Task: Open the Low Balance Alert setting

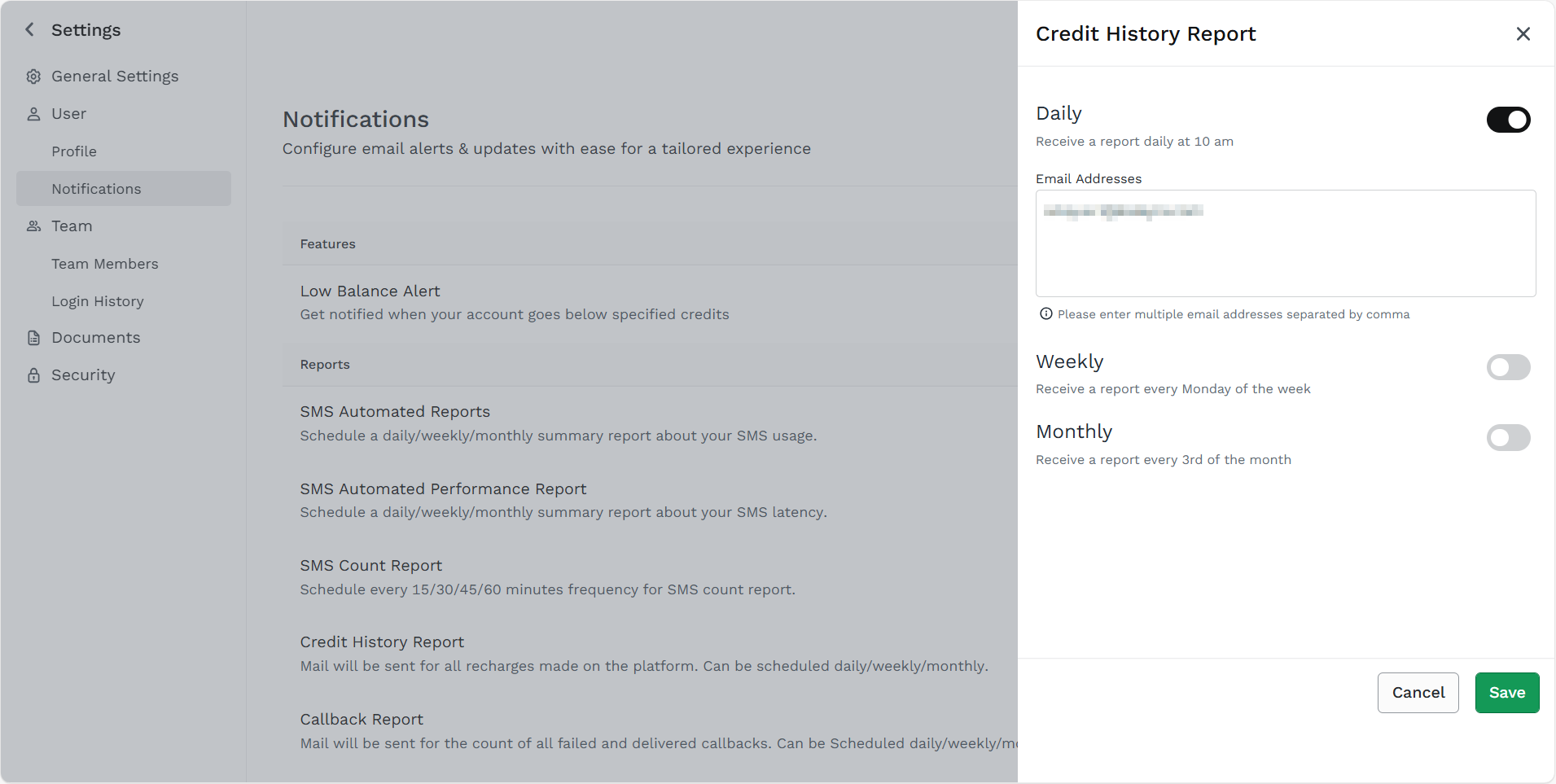Action: tap(370, 291)
